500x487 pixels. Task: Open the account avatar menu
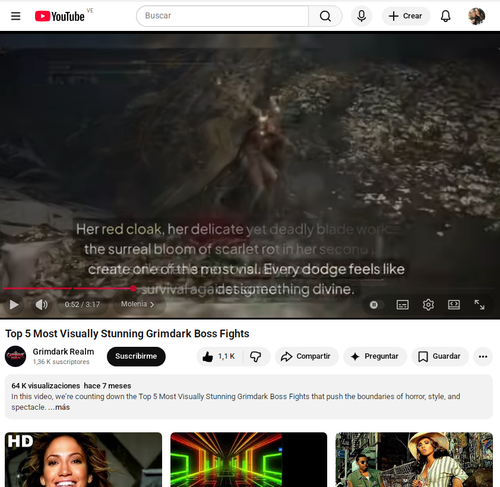[x=476, y=16]
